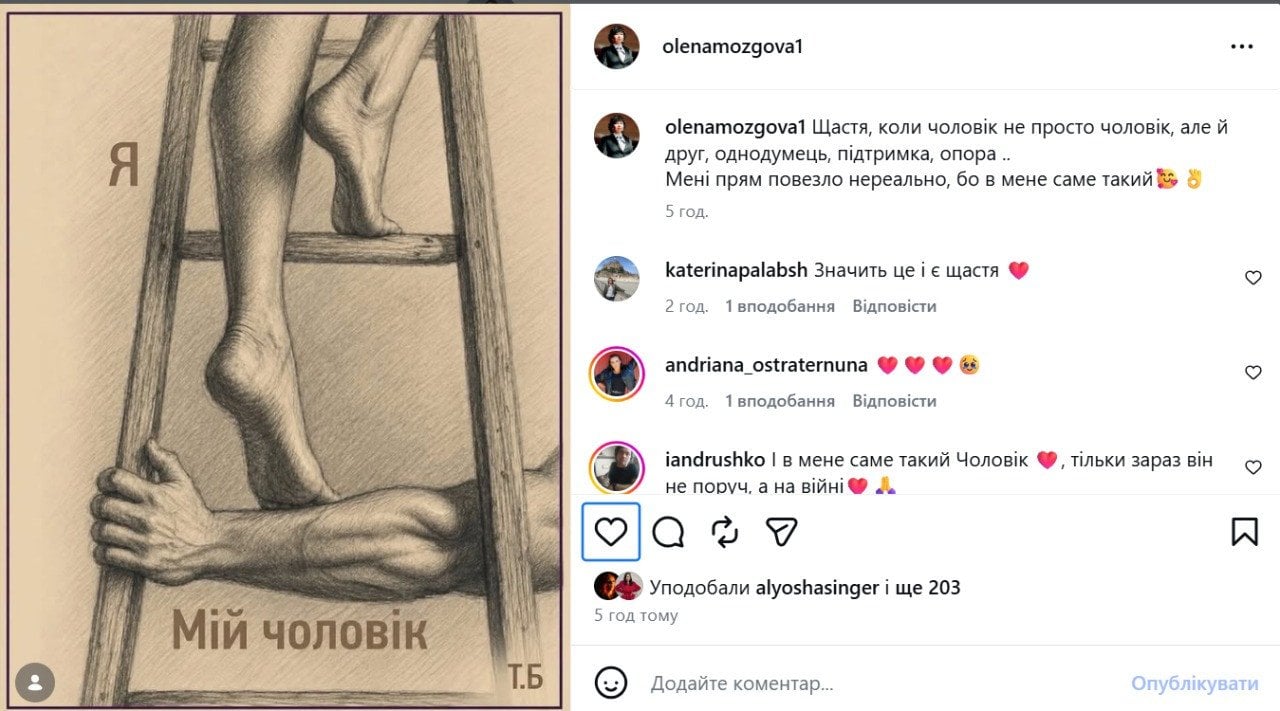Screen dimensions: 1280x711
Task: Save post with the bookmark icon
Action: click(x=1244, y=532)
